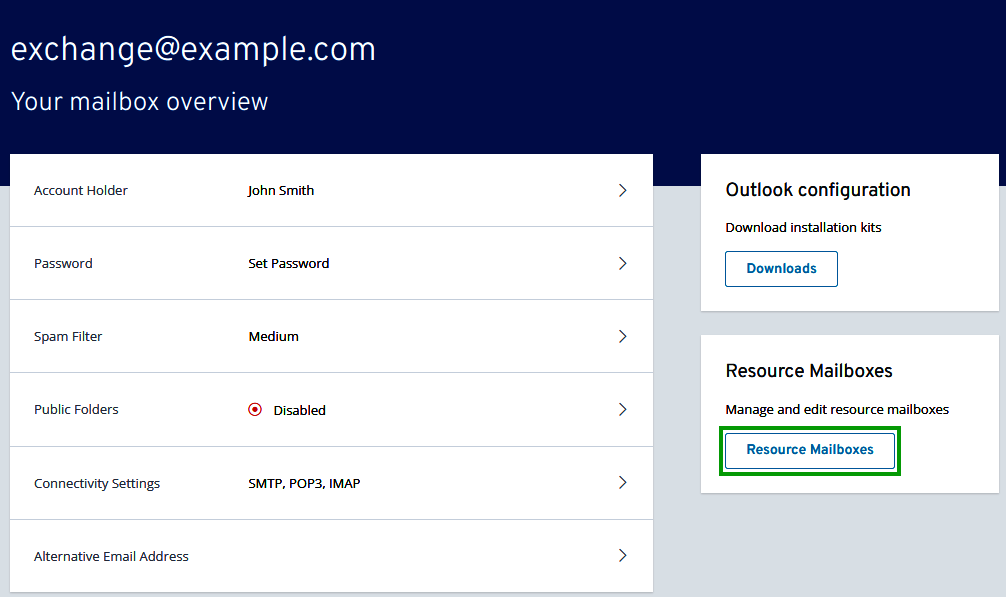
Task: Expand the Connectivity Settings row chevron
Action: pos(622,483)
